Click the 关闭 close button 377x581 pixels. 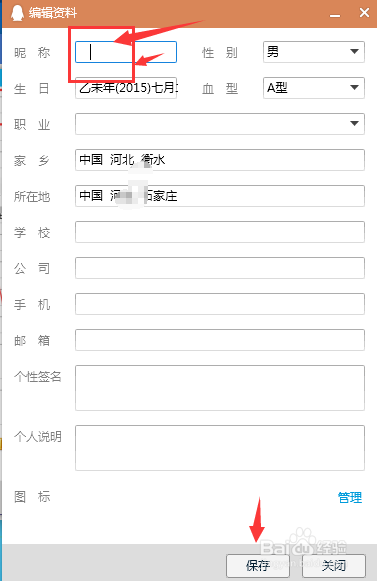pyautogui.click(x=334, y=565)
